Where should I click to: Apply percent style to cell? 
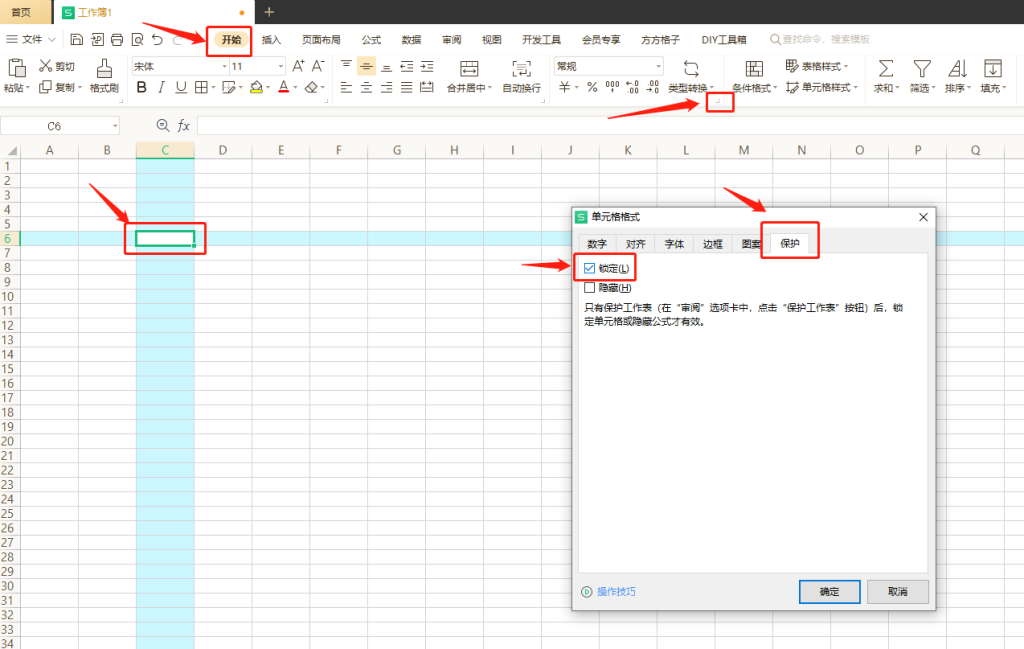coord(592,87)
